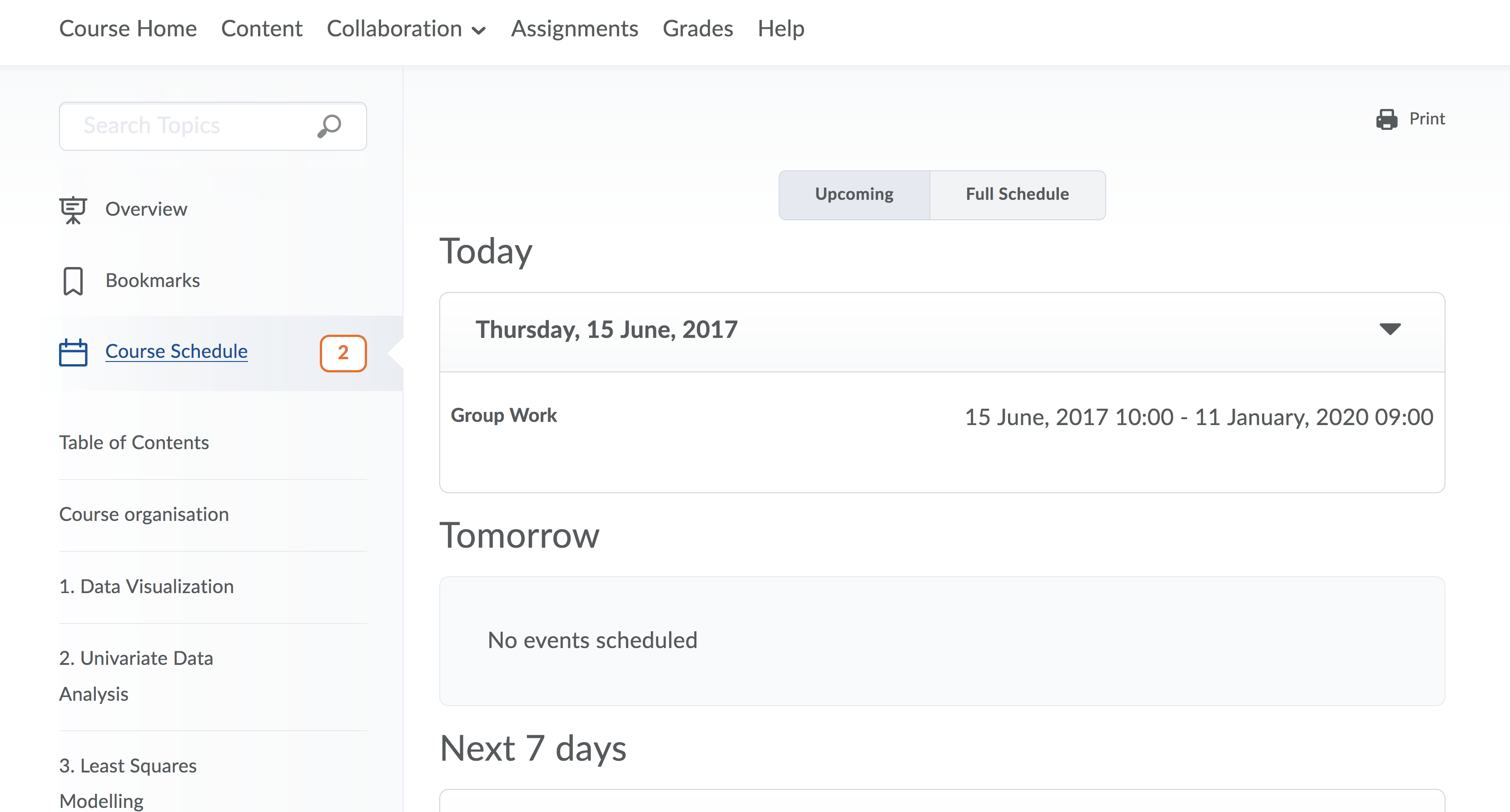
Task: Click the Bookmarks ribbon icon
Action: [x=73, y=281]
